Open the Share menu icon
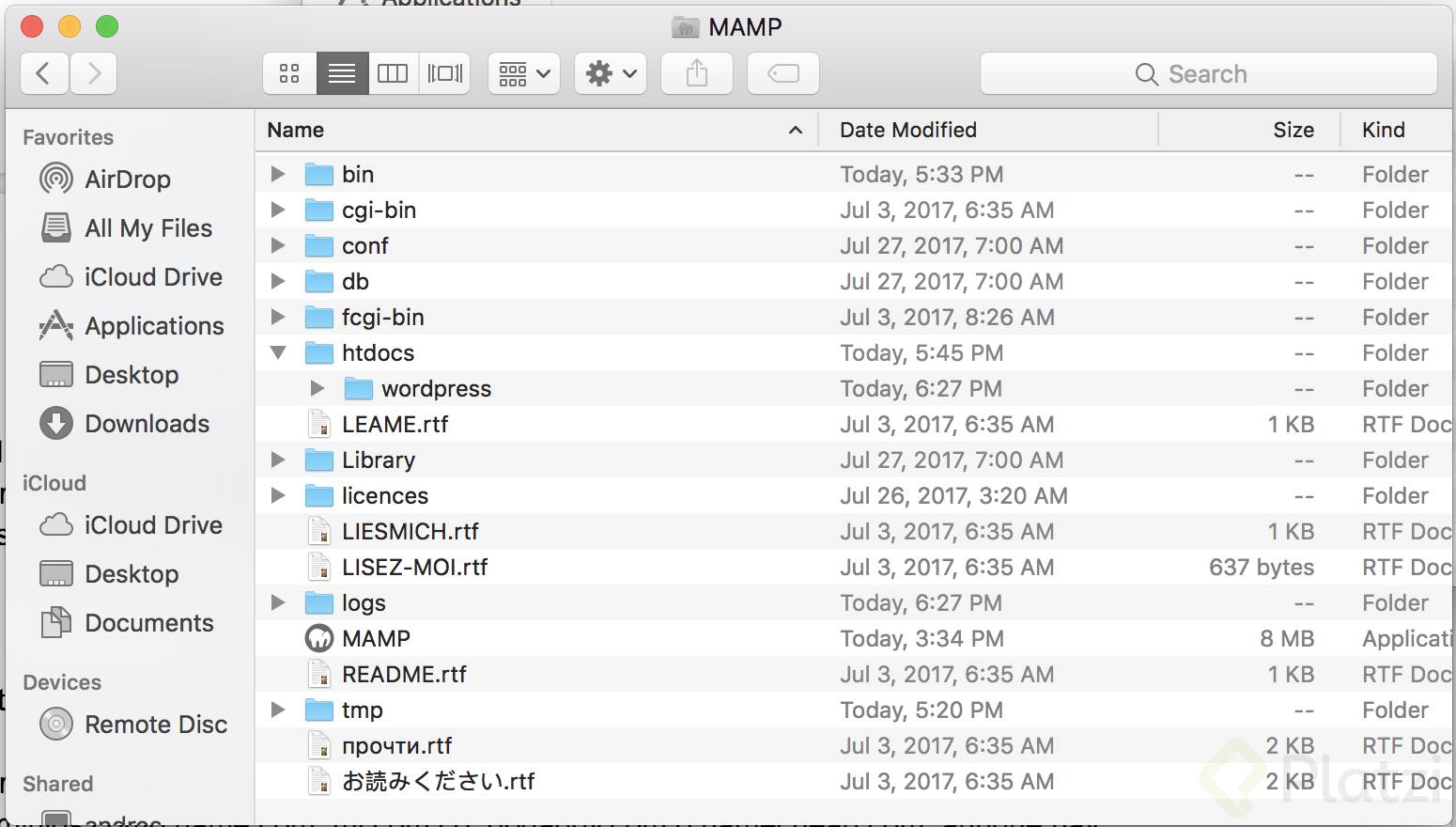This screenshot has width=1456, height=827. point(696,73)
